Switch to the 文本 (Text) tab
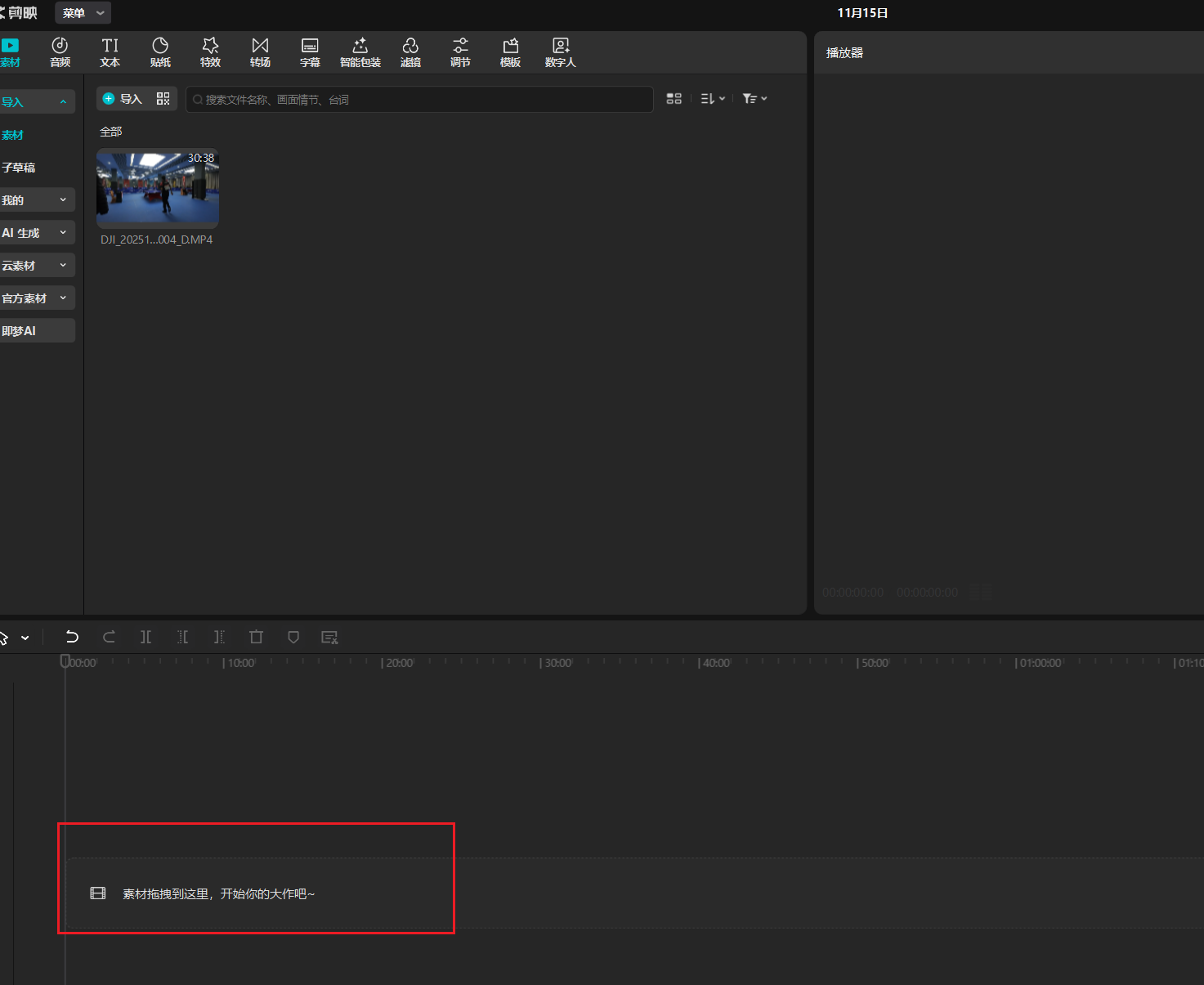This screenshot has height=985, width=1204. pyautogui.click(x=110, y=52)
